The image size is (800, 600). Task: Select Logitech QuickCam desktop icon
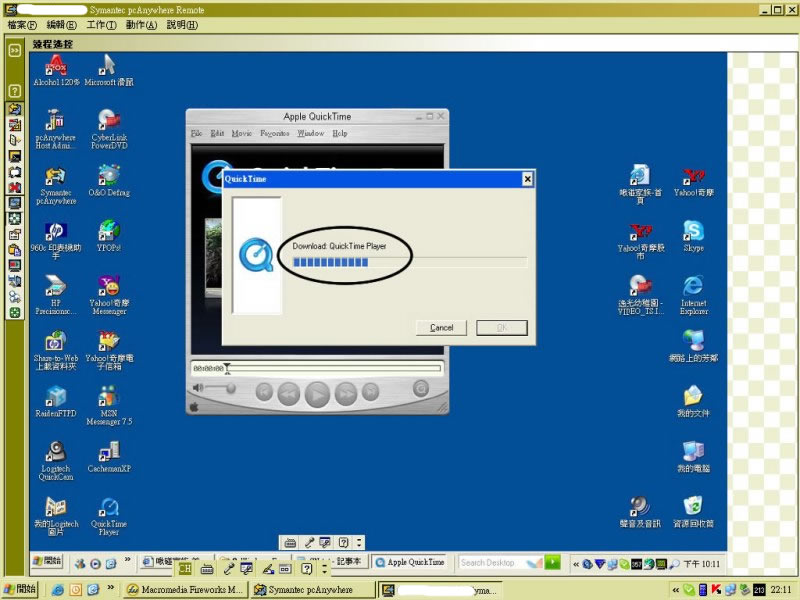[x=56, y=461]
